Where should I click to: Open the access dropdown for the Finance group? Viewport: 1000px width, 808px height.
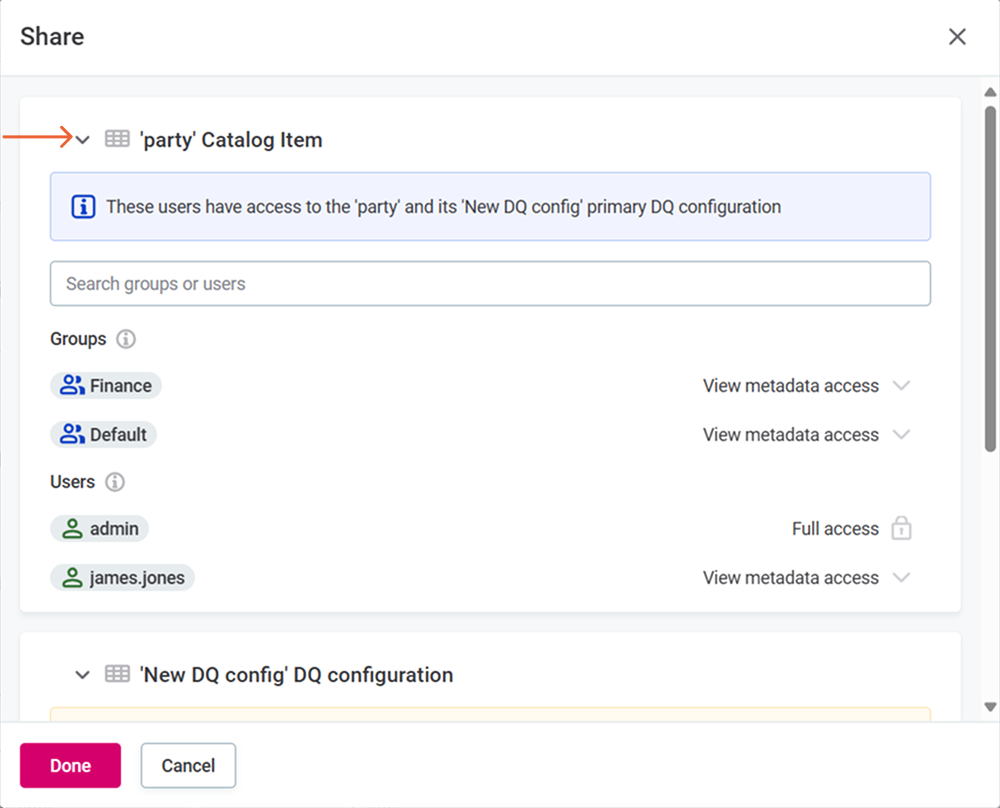pyautogui.click(x=901, y=385)
